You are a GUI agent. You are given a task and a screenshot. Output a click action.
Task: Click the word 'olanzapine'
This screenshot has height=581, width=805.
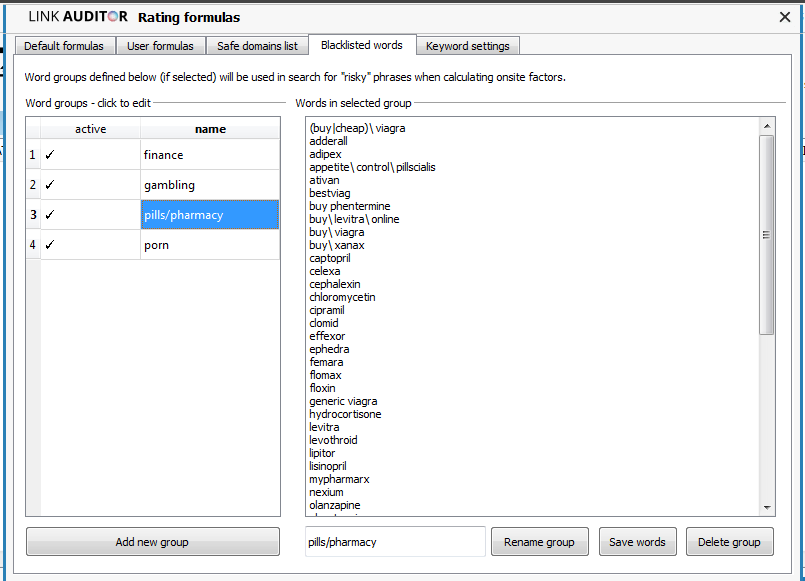335,505
